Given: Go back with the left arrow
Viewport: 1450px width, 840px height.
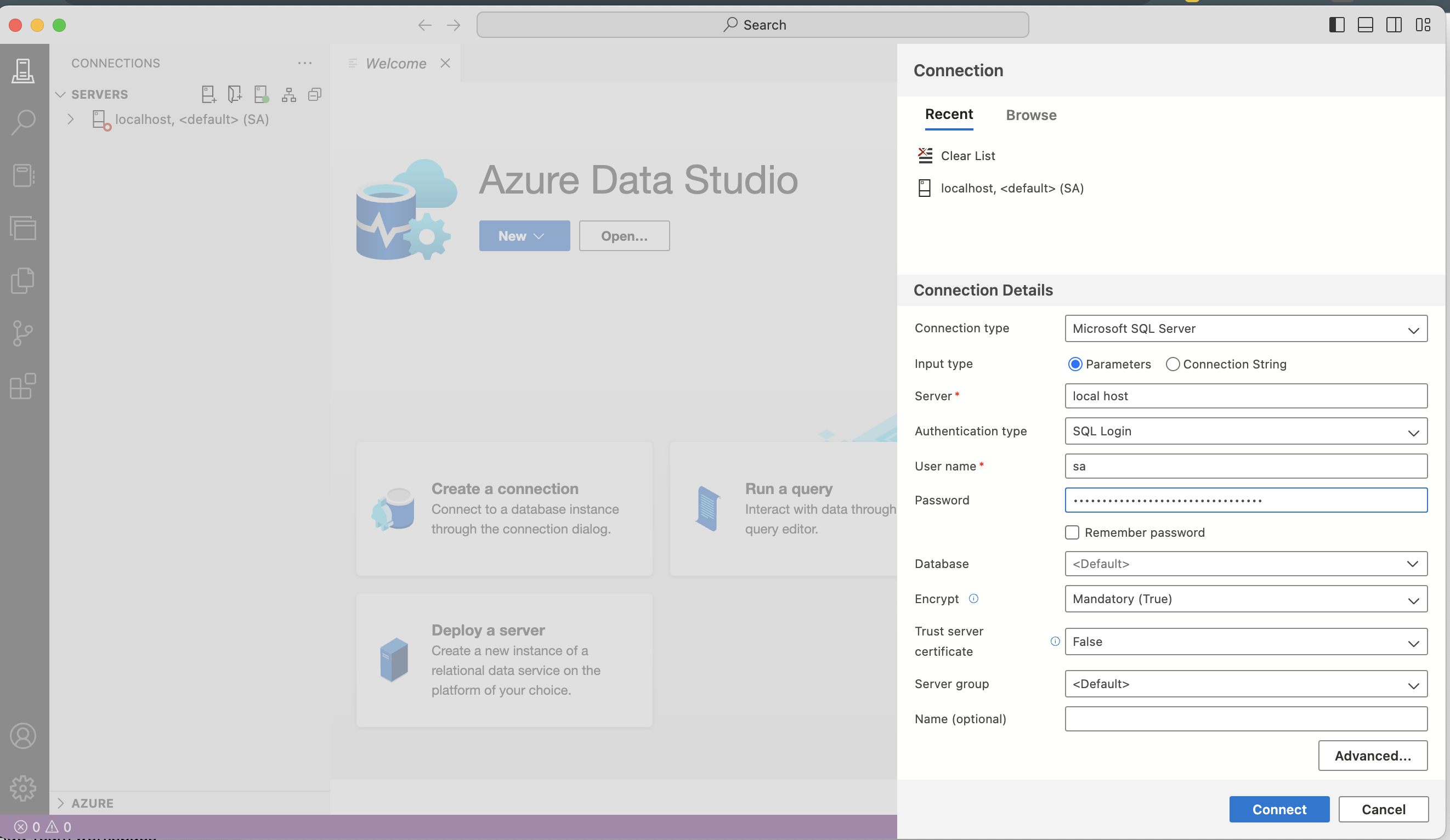Looking at the screenshot, I should 424,25.
